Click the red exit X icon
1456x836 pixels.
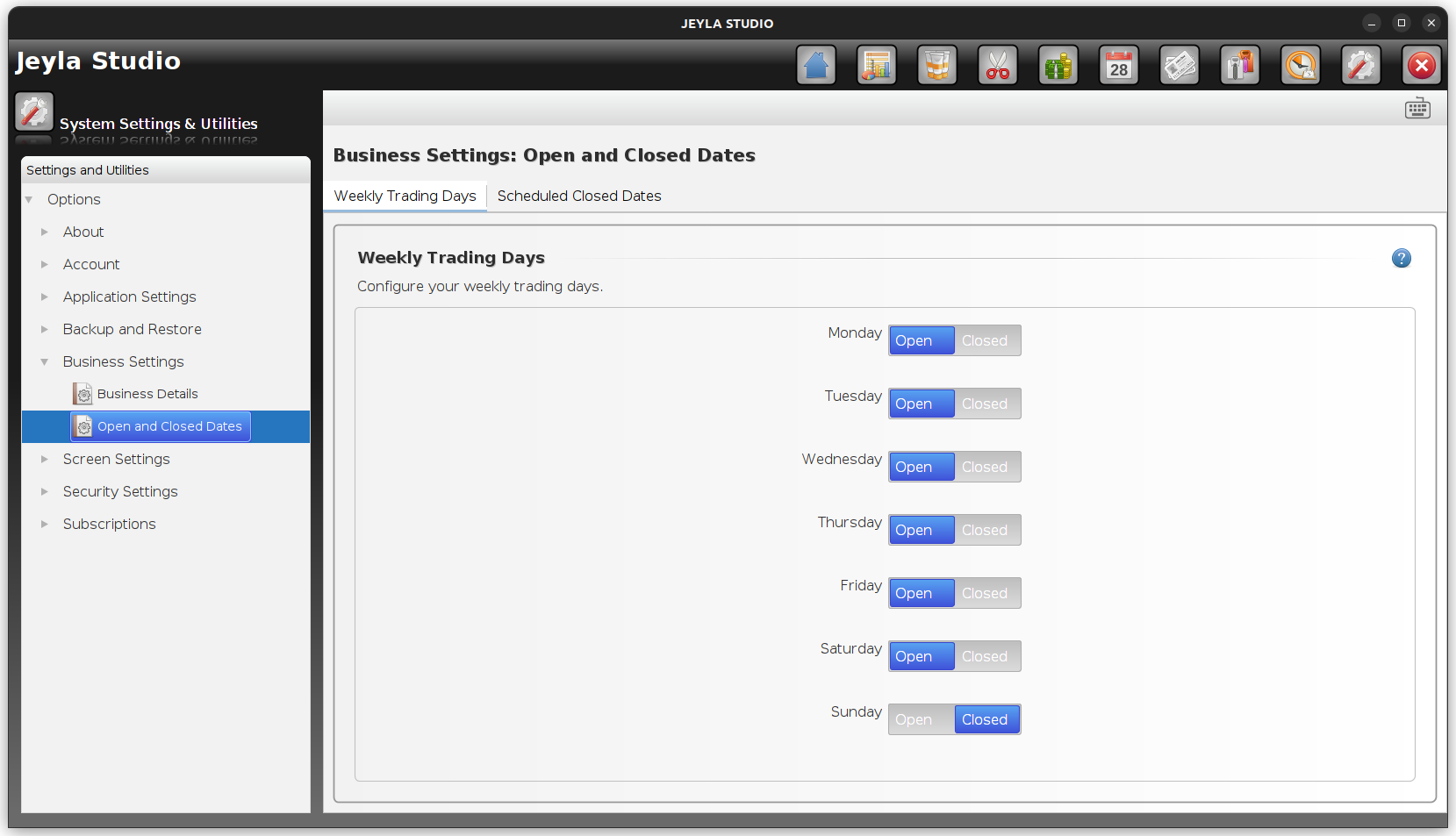[1422, 65]
